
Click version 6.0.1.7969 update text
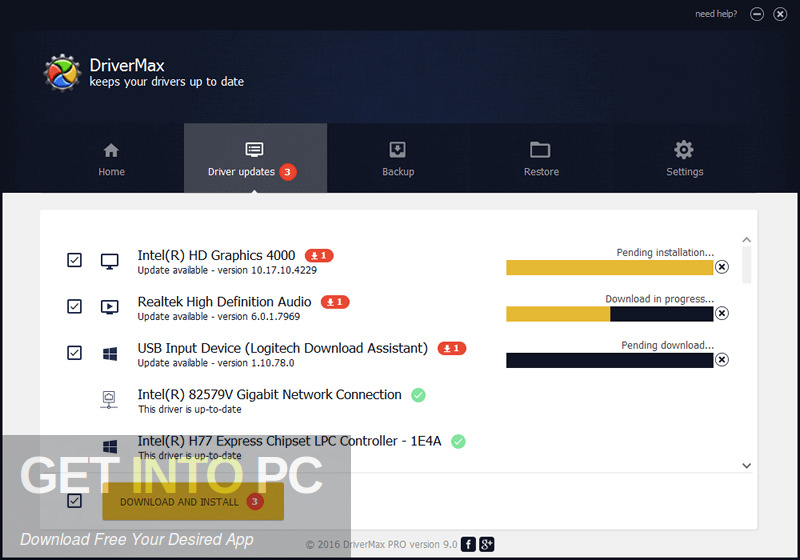(x=219, y=317)
